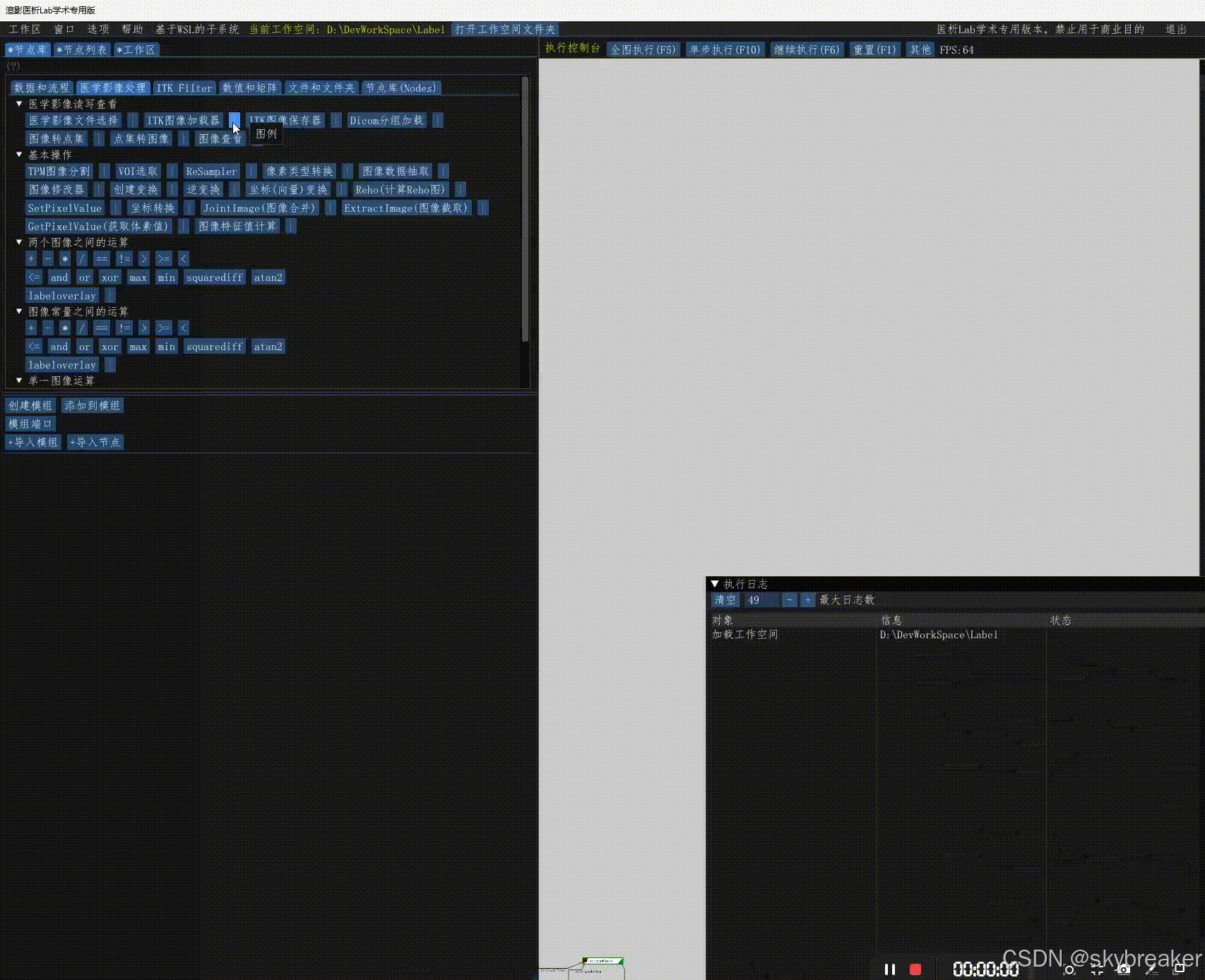Click the legend button beside ITK图像保存器
The height and width of the screenshot is (980, 1205).
[336, 121]
